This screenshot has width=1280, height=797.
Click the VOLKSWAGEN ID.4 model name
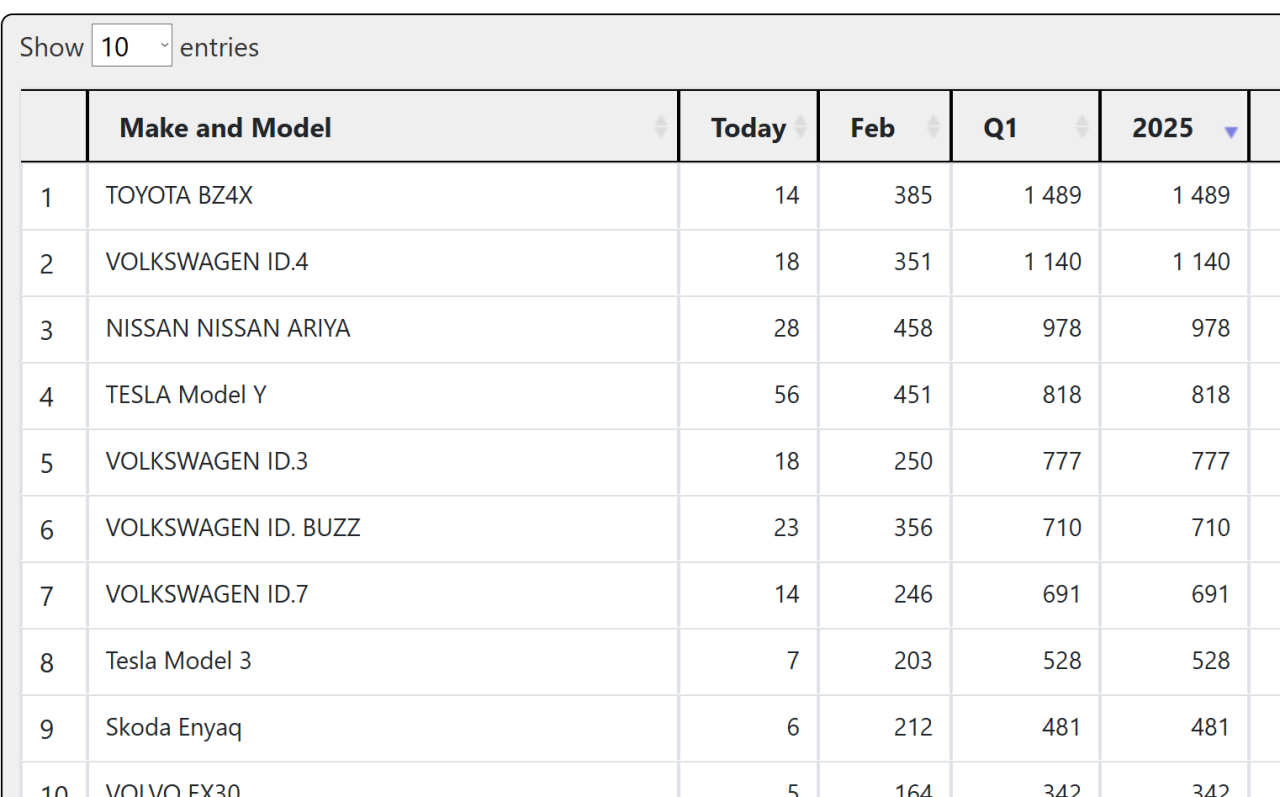point(207,262)
